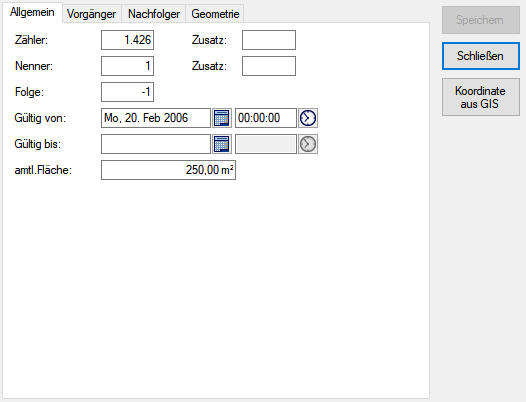Click the Koordinate aus GIS button
This screenshot has height=402, width=526.
(480, 97)
